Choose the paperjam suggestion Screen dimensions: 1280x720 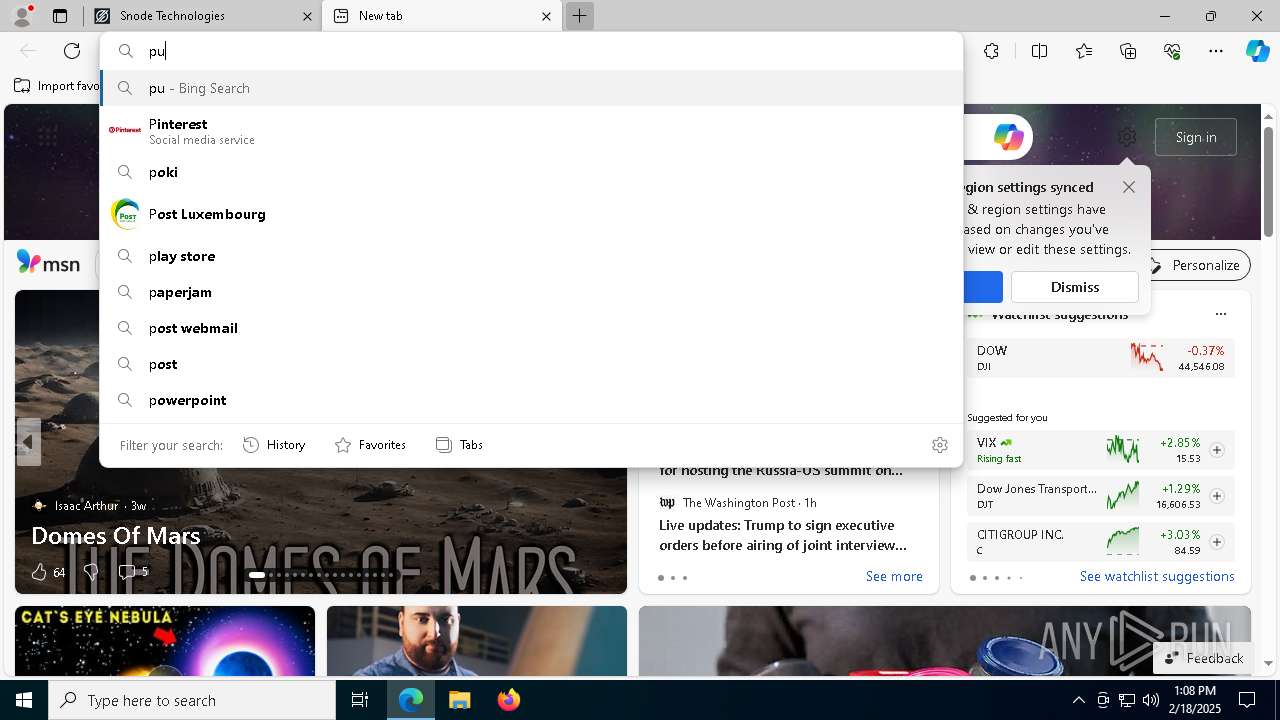(x=531, y=292)
